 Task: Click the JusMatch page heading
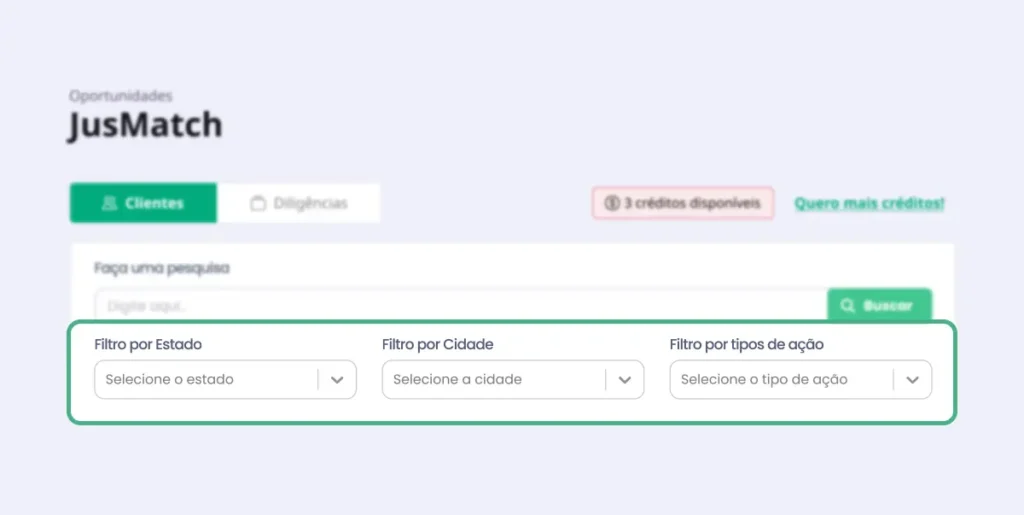145,126
